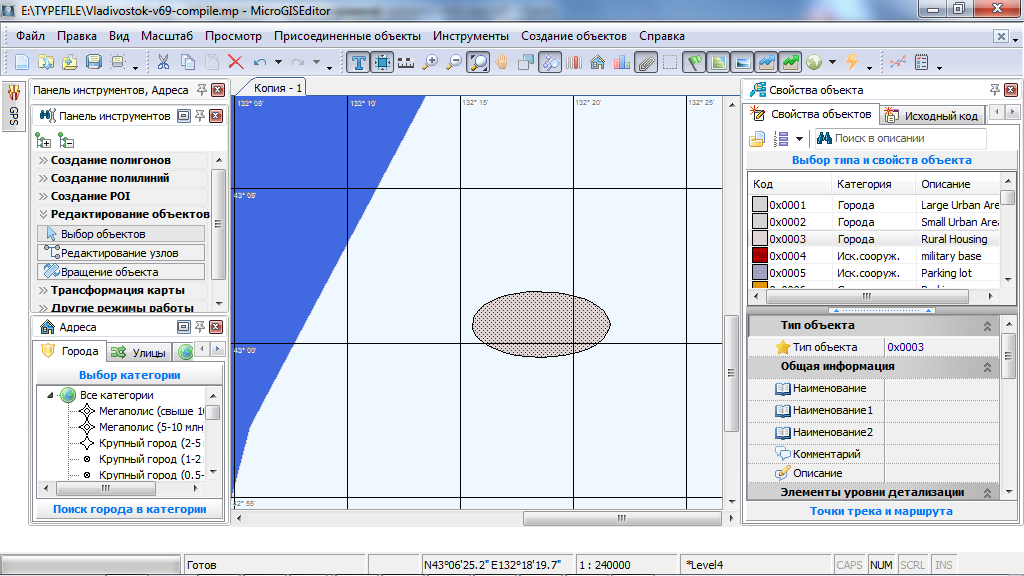This screenshot has height=576, width=1024.
Task: Toggle the green flag toolbar button
Action: coord(694,62)
